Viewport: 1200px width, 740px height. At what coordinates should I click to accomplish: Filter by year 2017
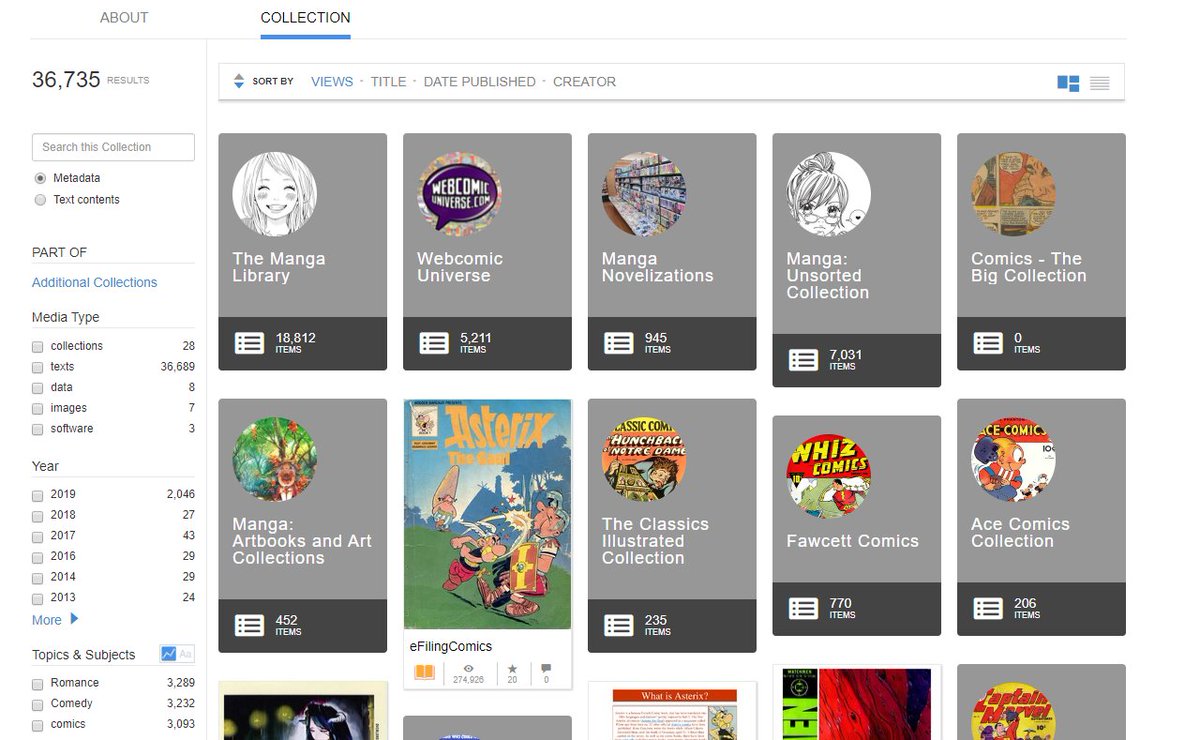coord(38,537)
